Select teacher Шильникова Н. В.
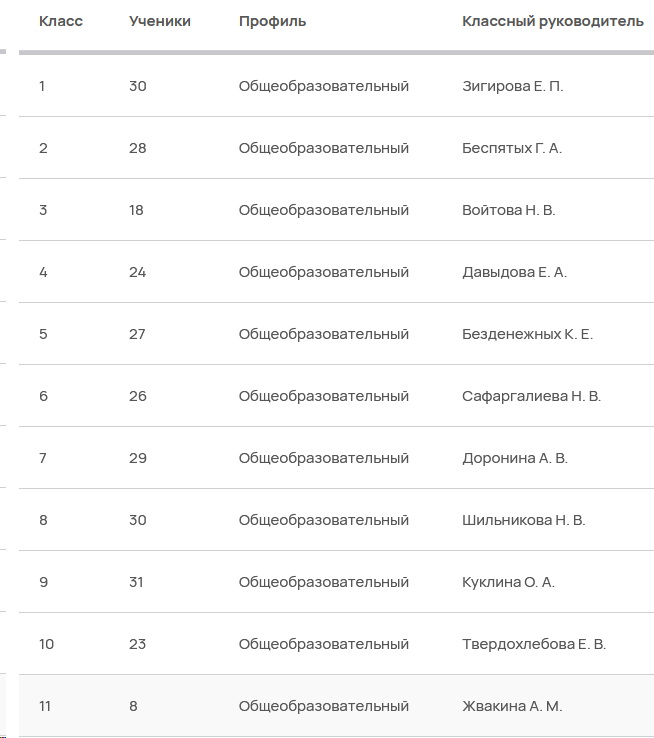The width and height of the screenshot is (654, 738). (524, 520)
